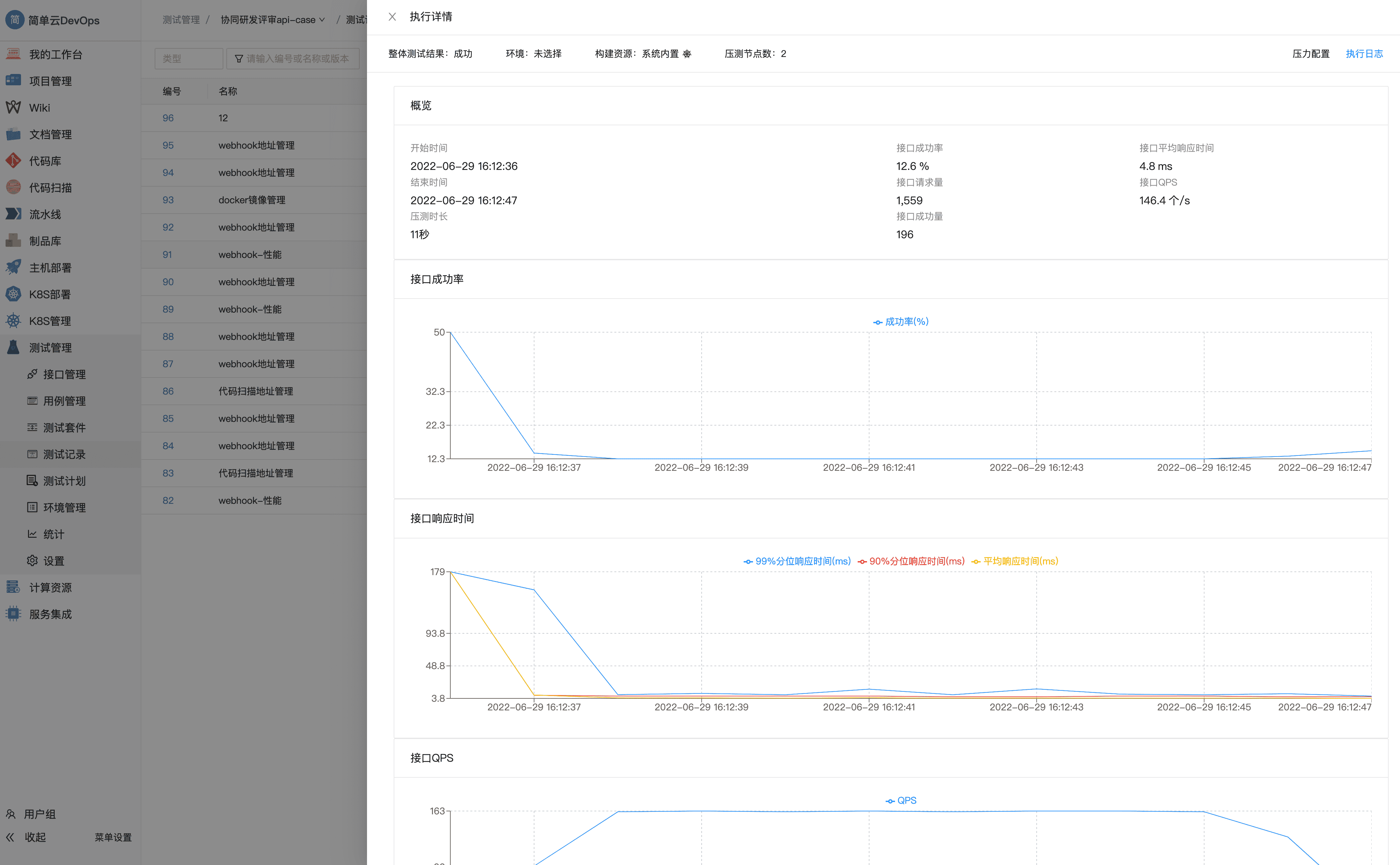Open the 计算资源 server icon
This screenshot has height=865, width=1400.
13,587
